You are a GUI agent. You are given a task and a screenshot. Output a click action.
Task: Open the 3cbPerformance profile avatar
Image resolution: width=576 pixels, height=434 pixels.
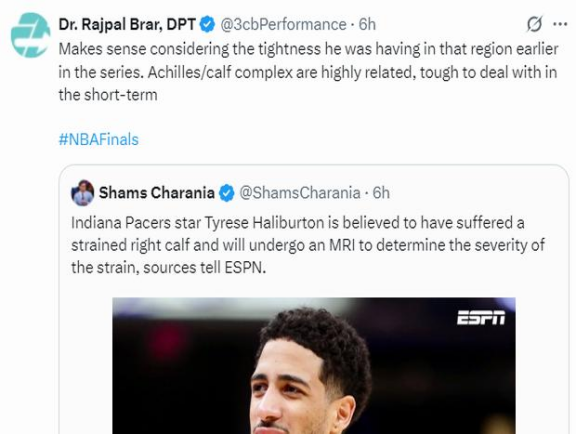30,35
